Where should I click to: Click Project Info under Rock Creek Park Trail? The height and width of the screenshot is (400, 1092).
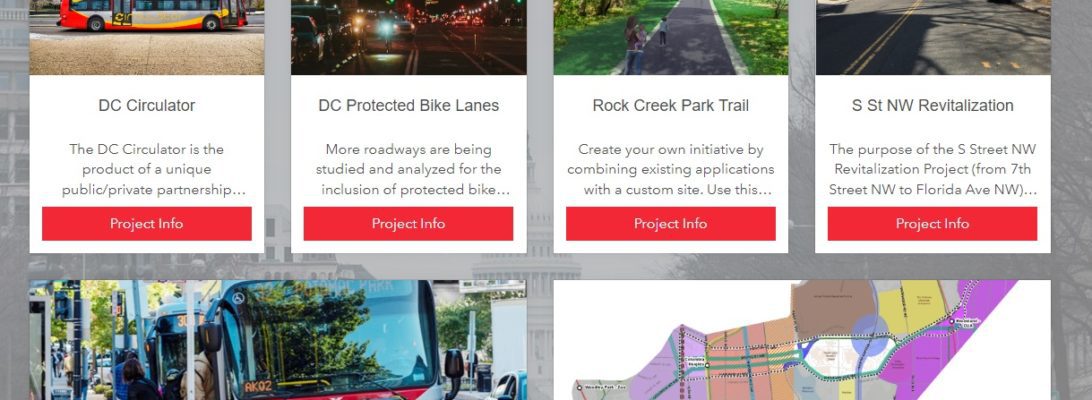[x=670, y=224]
